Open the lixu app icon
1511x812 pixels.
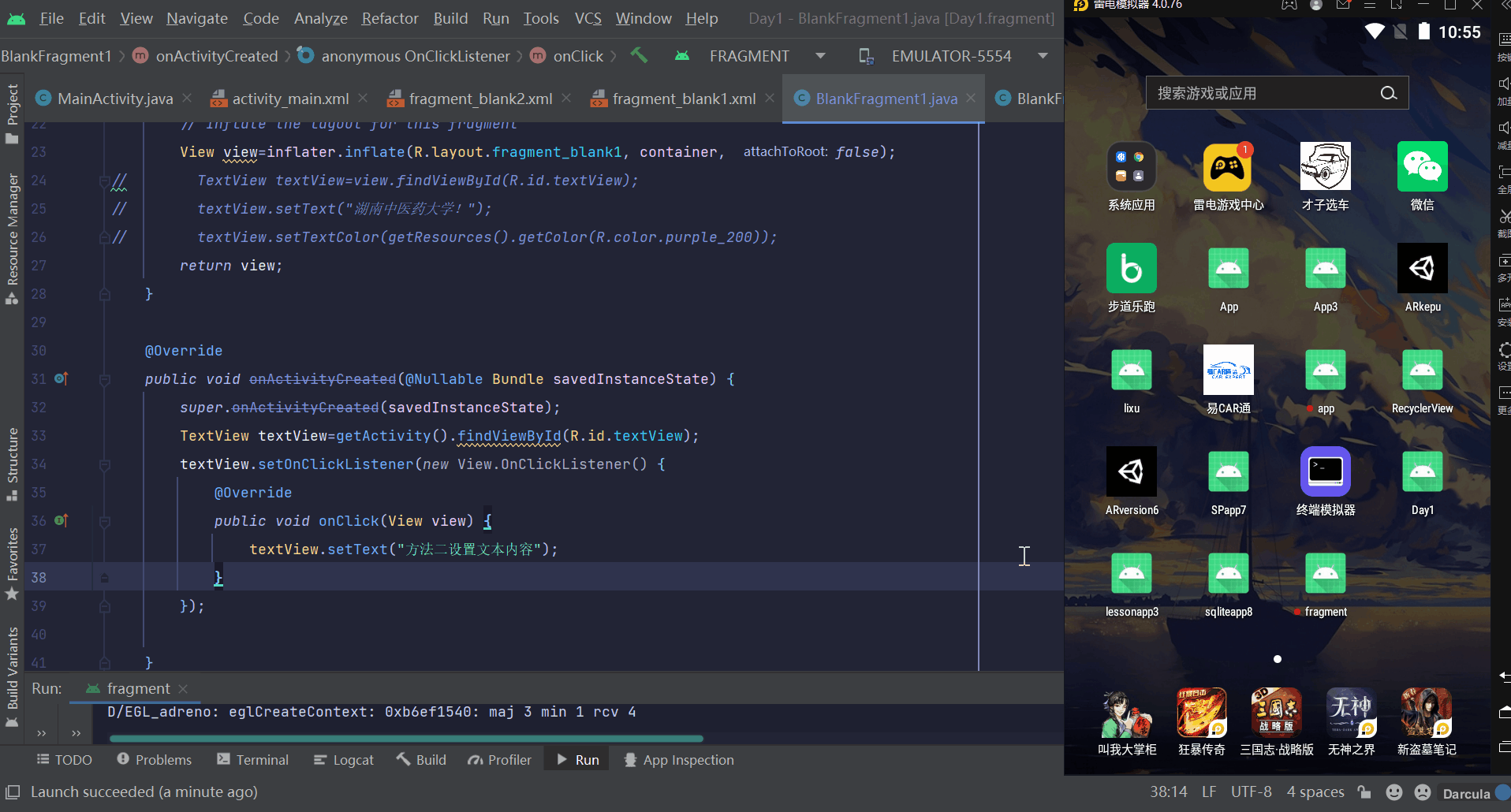click(1131, 370)
